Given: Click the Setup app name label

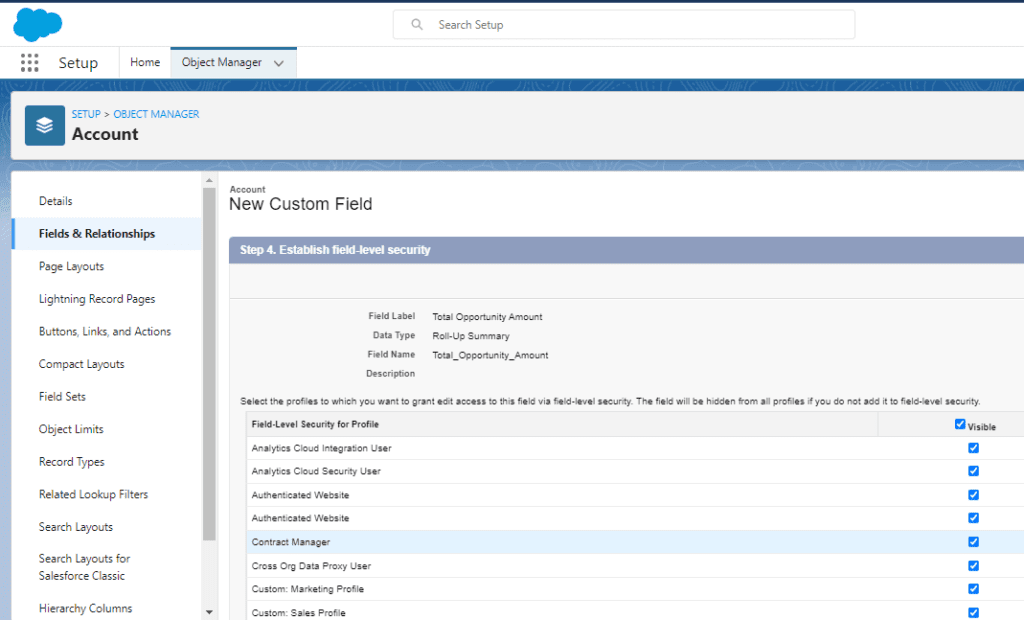Looking at the screenshot, I should [x=78, y=63].
